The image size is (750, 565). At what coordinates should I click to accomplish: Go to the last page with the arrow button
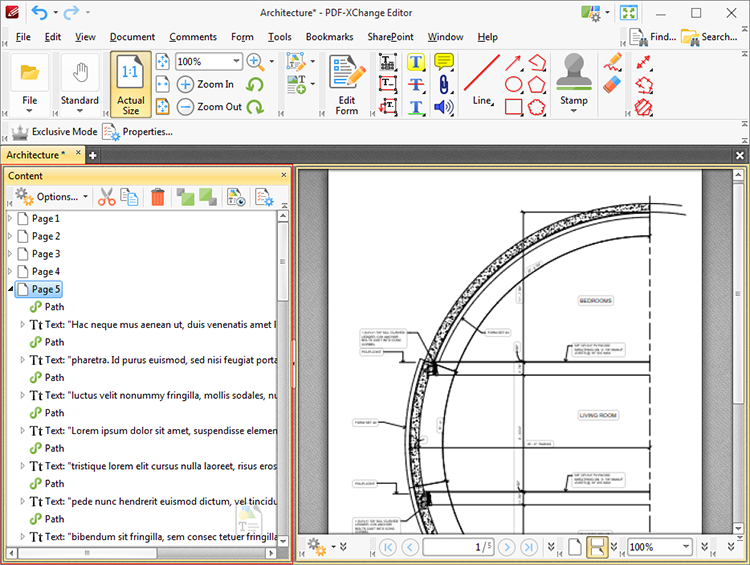(x=529, y=547)
